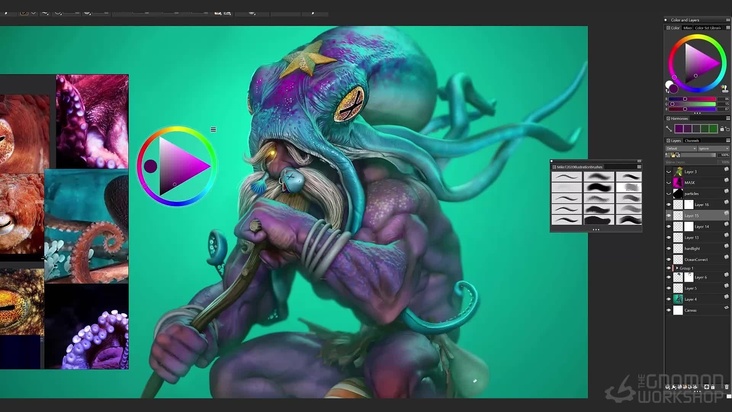The height and width of the screenshot is (412, 732).
Task: Click the Layer 6 mask thumbnail
Action: coord(689,277)
